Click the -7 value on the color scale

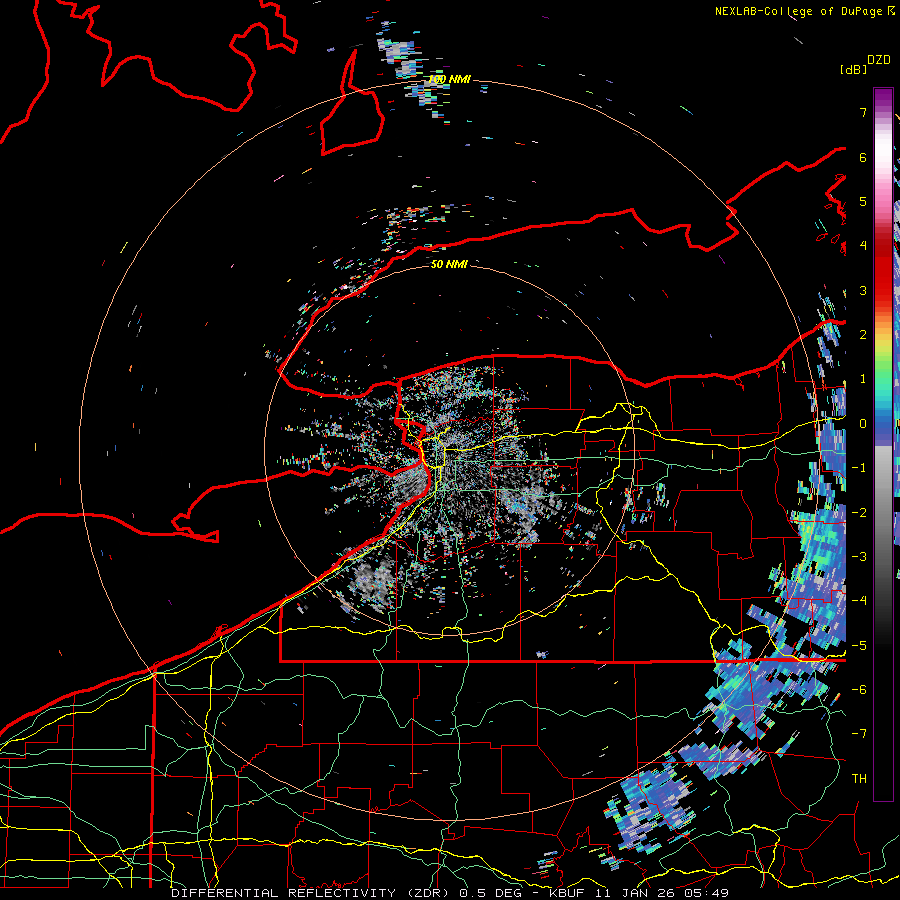pyautogui.click(x=859, y=734)
